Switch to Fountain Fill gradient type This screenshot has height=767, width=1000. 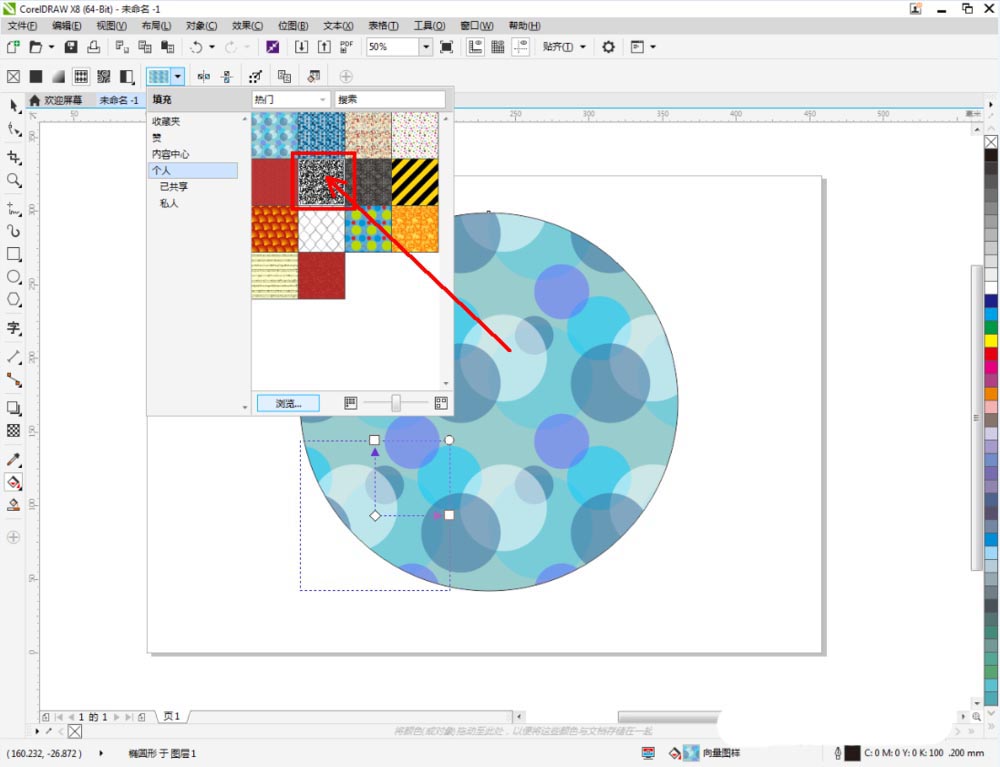point(58,76)
